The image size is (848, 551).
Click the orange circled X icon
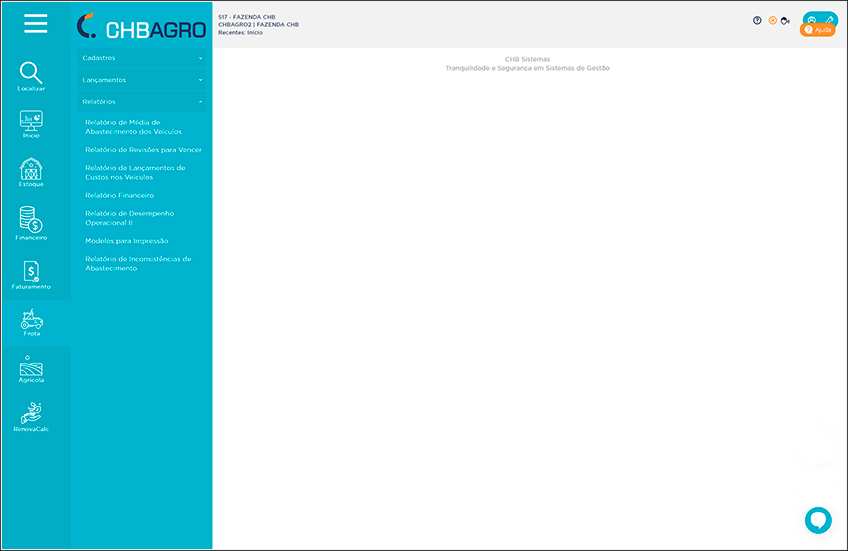tap(772, 20)
